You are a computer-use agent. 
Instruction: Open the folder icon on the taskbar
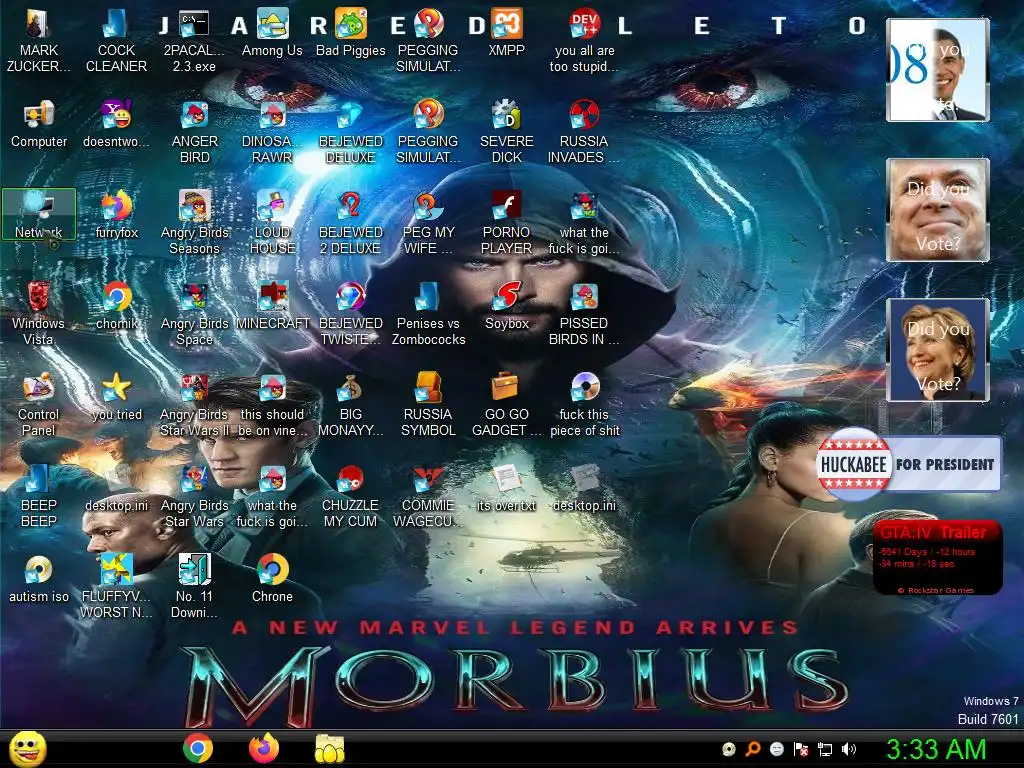(x=330, y=748)
